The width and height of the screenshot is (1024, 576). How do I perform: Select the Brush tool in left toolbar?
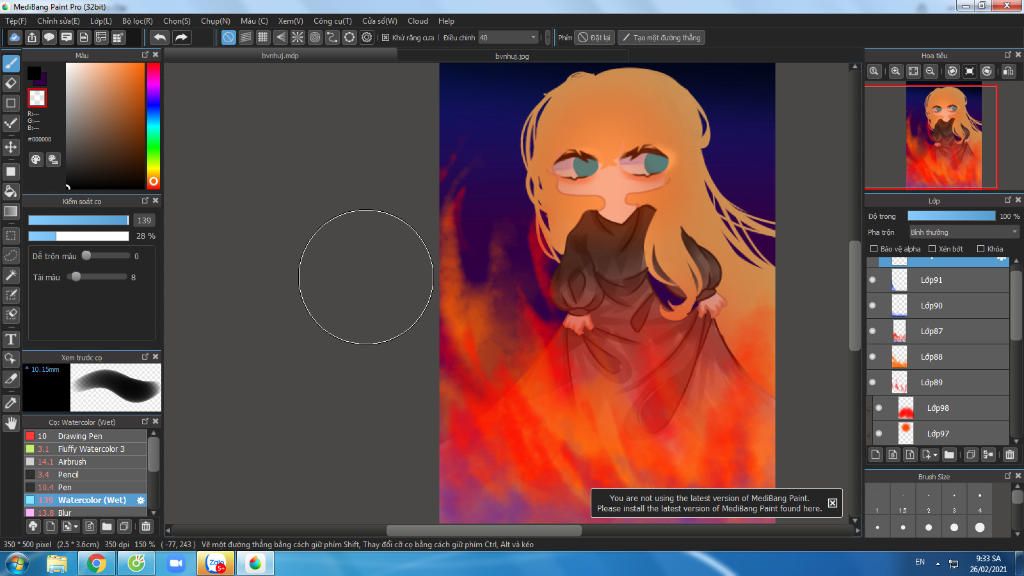pos(11,63)
